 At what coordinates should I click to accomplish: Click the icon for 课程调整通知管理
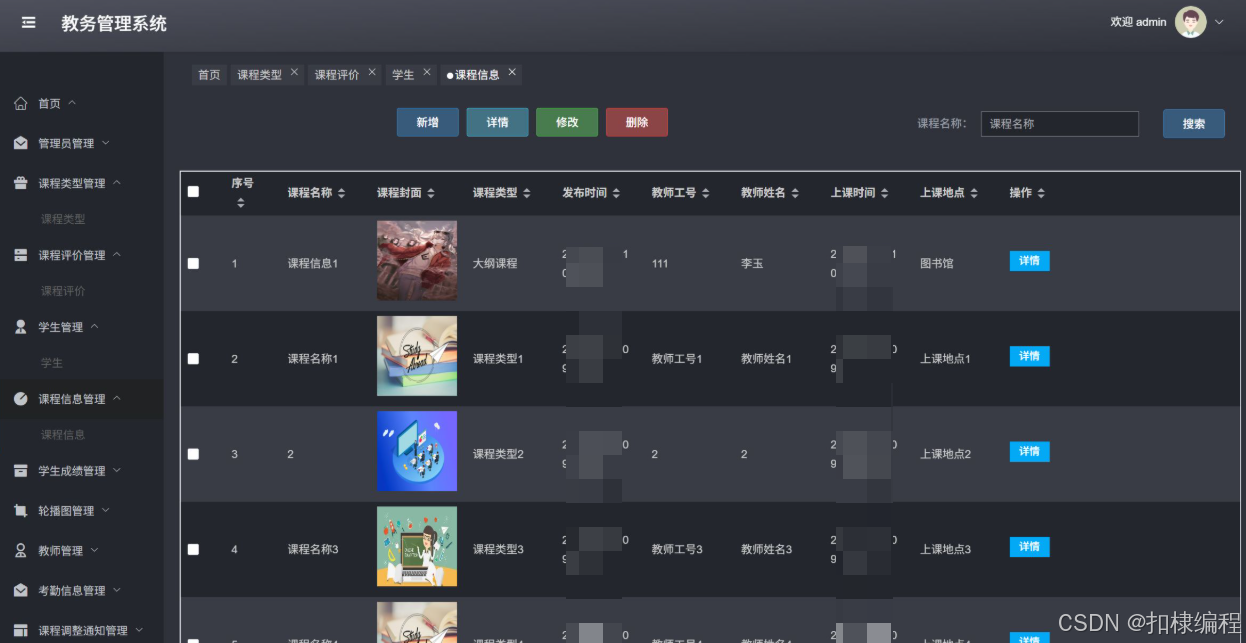21,631
